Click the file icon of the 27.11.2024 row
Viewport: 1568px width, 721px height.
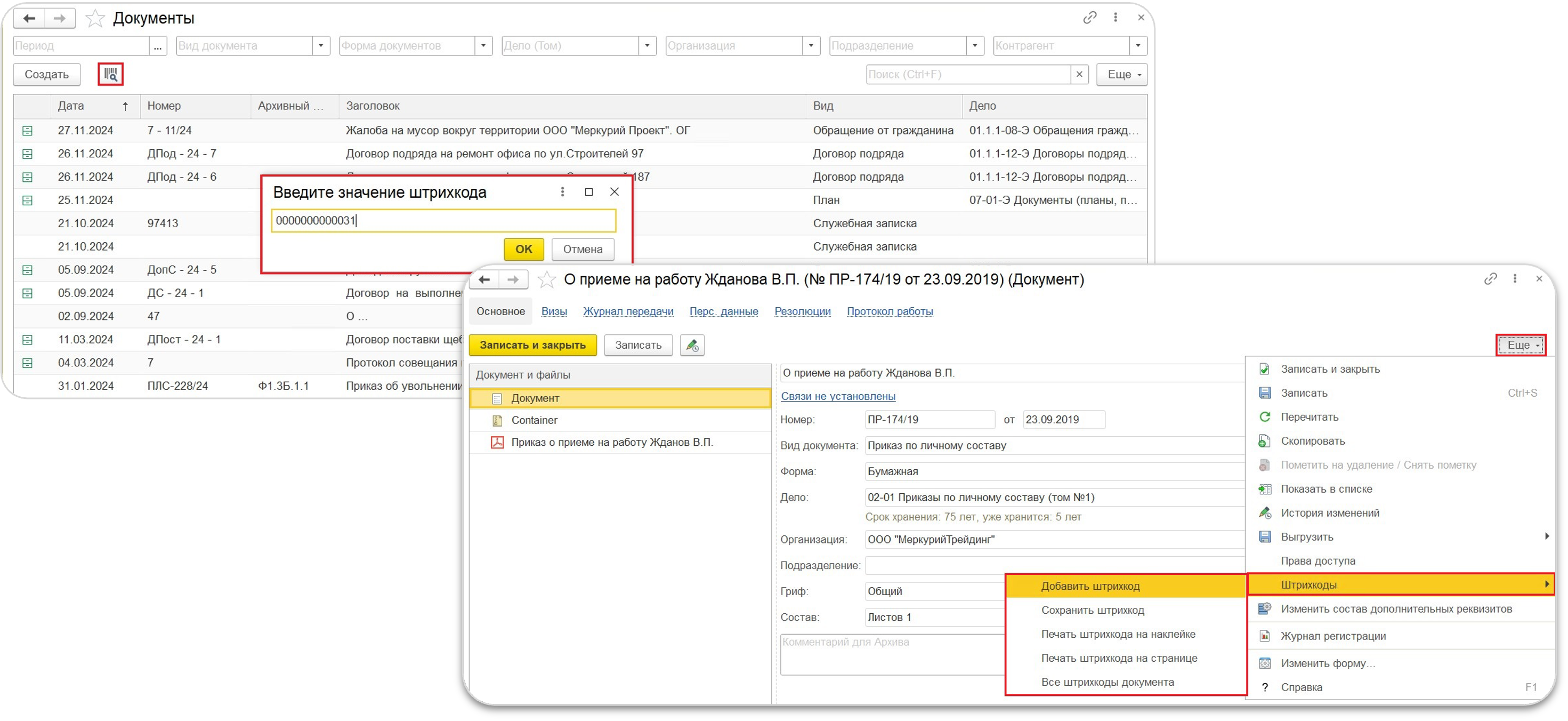(x=27, y=131)
